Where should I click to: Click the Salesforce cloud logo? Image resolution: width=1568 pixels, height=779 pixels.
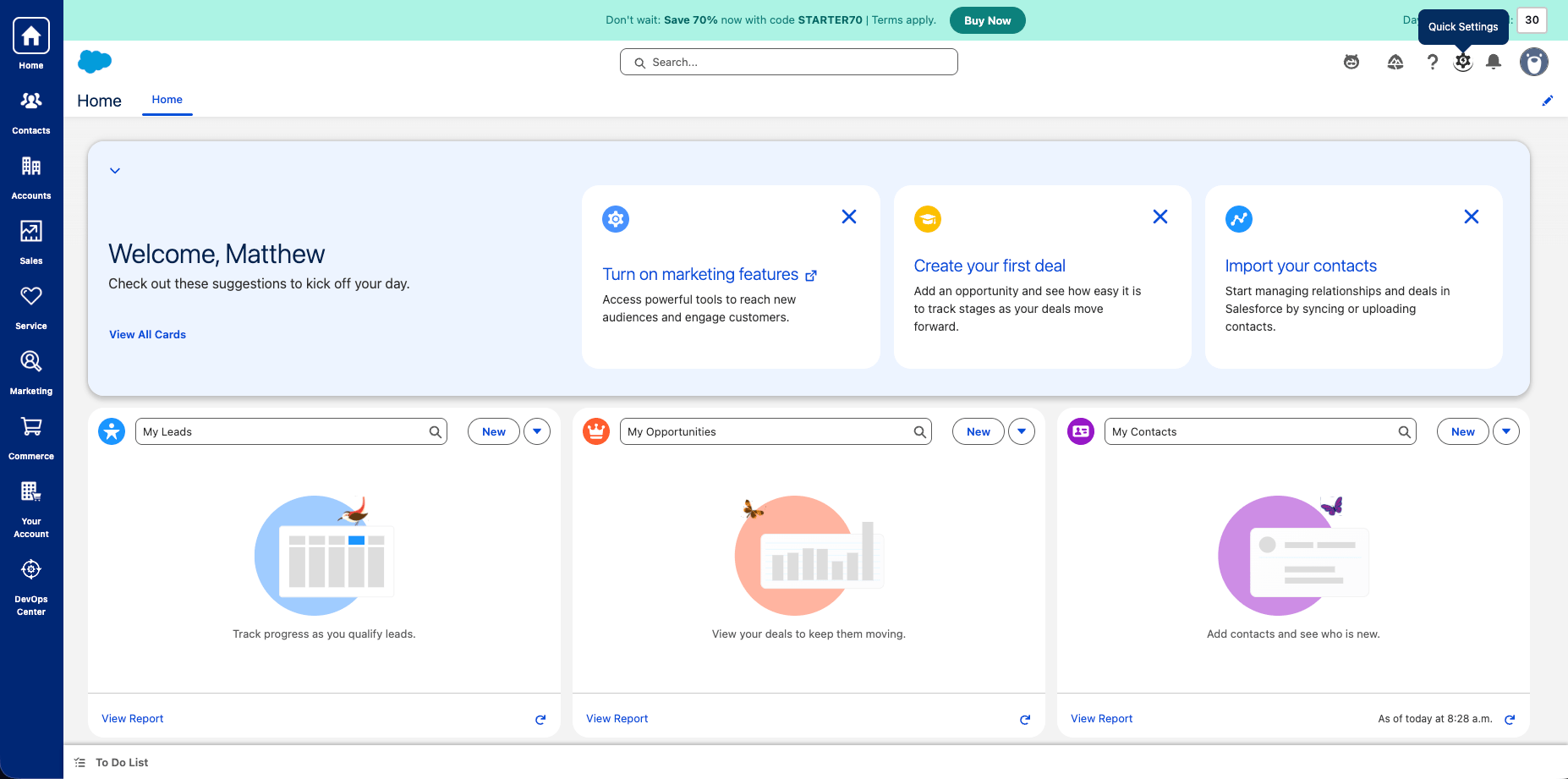pos(95,62)
